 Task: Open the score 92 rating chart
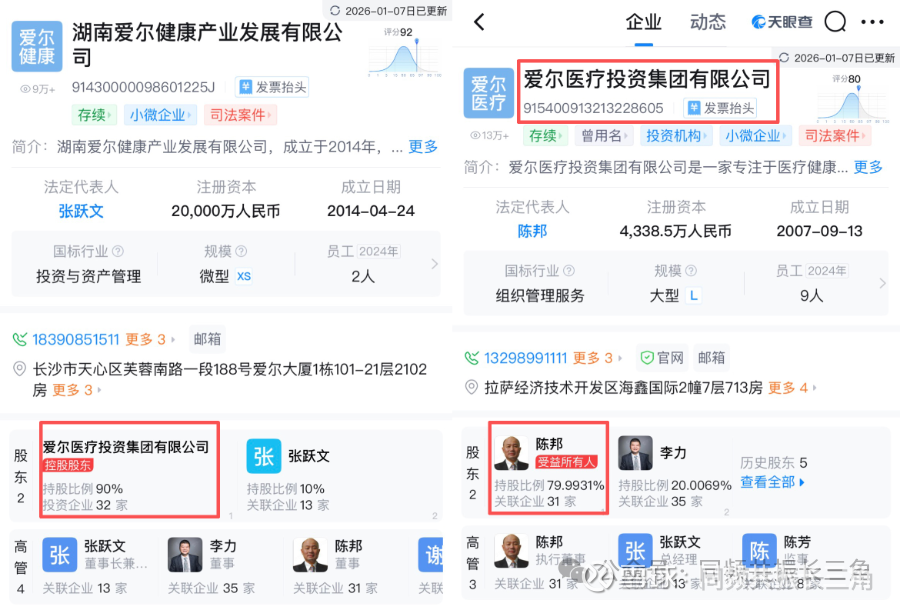(405, 53)
